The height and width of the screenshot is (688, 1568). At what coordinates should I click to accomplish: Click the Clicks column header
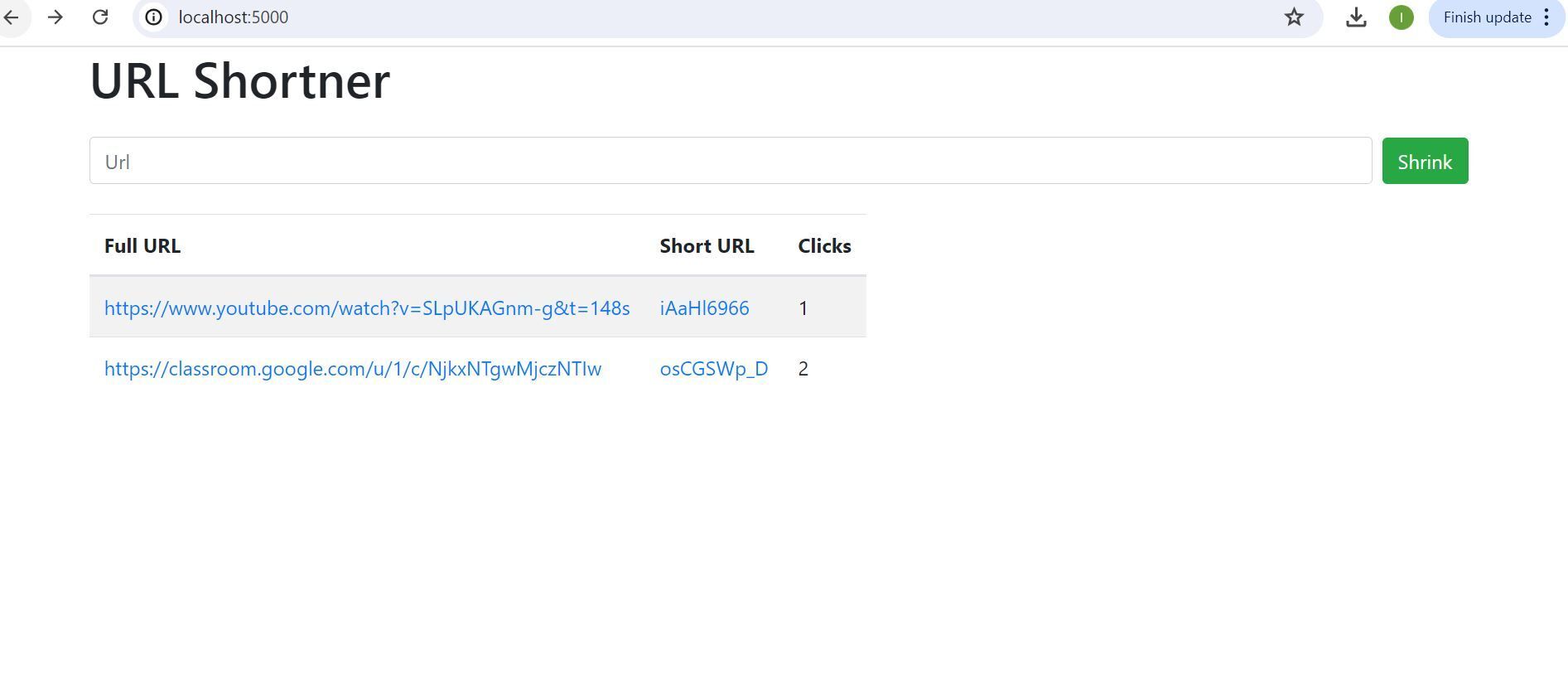(x=824, y=246)
